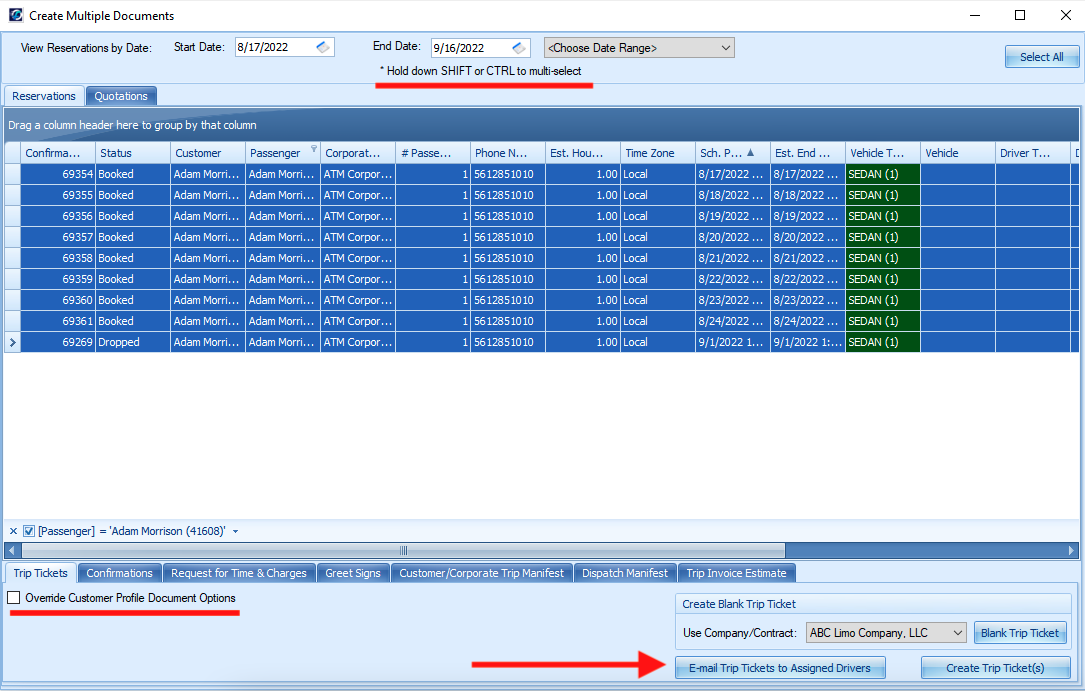This screenshot has height=691, width=1085.
Task: Go to the Greet Signs tab
Action: [x=353, y=573]
